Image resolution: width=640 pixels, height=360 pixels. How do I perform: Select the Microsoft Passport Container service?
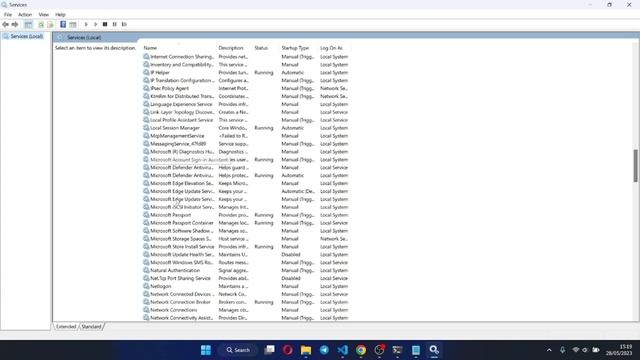(246, 223)
